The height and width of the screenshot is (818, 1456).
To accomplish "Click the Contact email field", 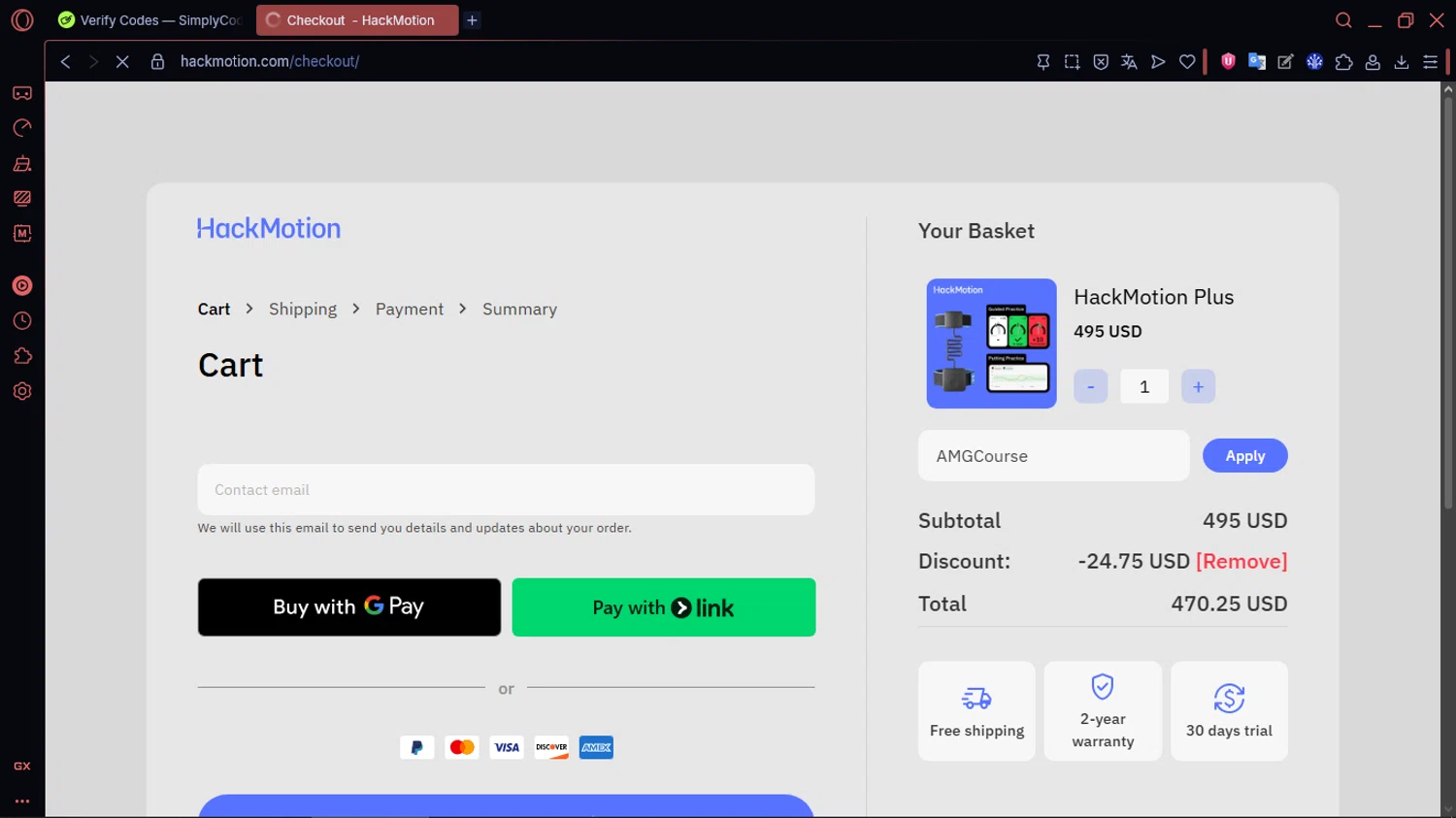I will point(506,490).
